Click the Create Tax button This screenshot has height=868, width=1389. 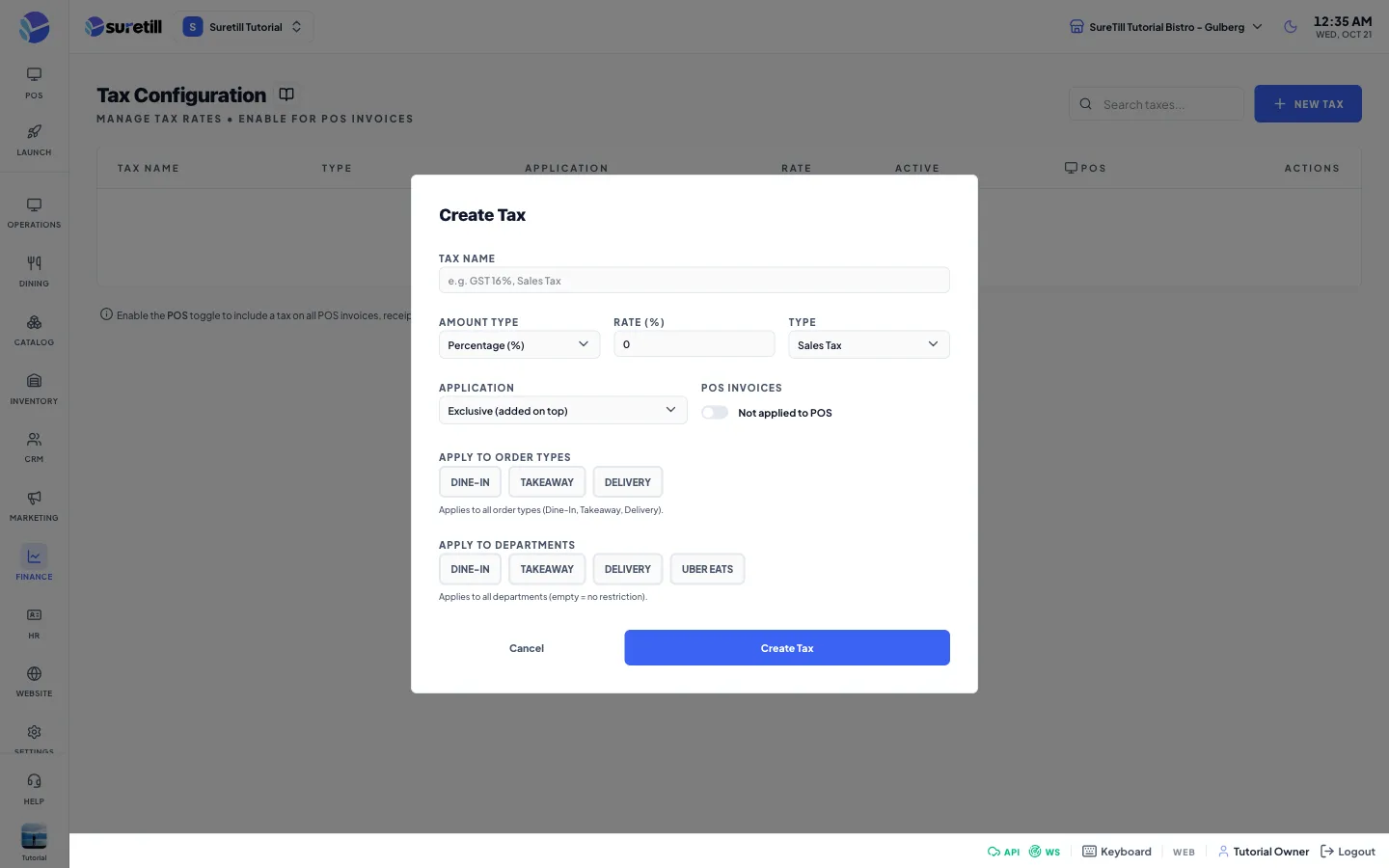(787, 648)
